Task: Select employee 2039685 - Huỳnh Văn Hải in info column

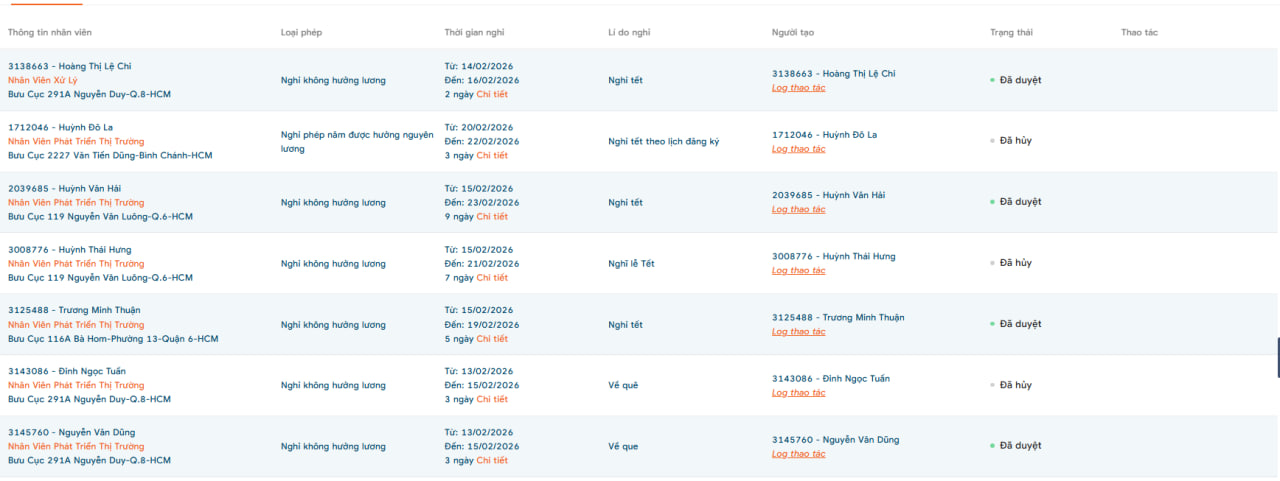Action: click(x=67, y=189)
